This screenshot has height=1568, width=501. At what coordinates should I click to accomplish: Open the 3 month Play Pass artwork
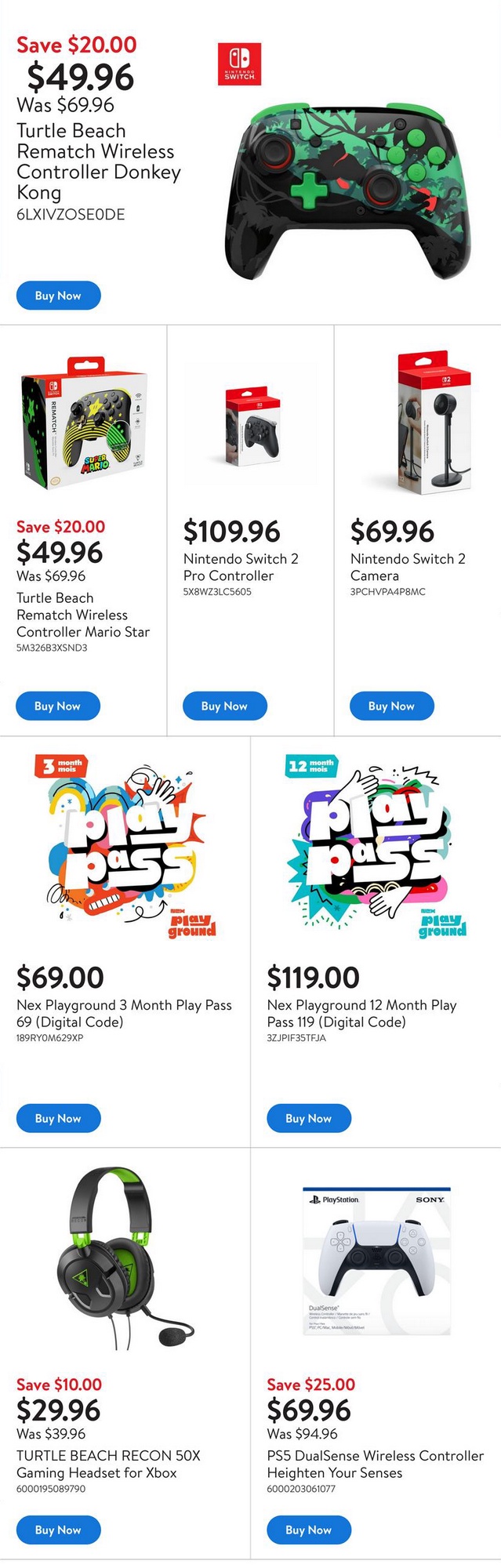point(125,847)
